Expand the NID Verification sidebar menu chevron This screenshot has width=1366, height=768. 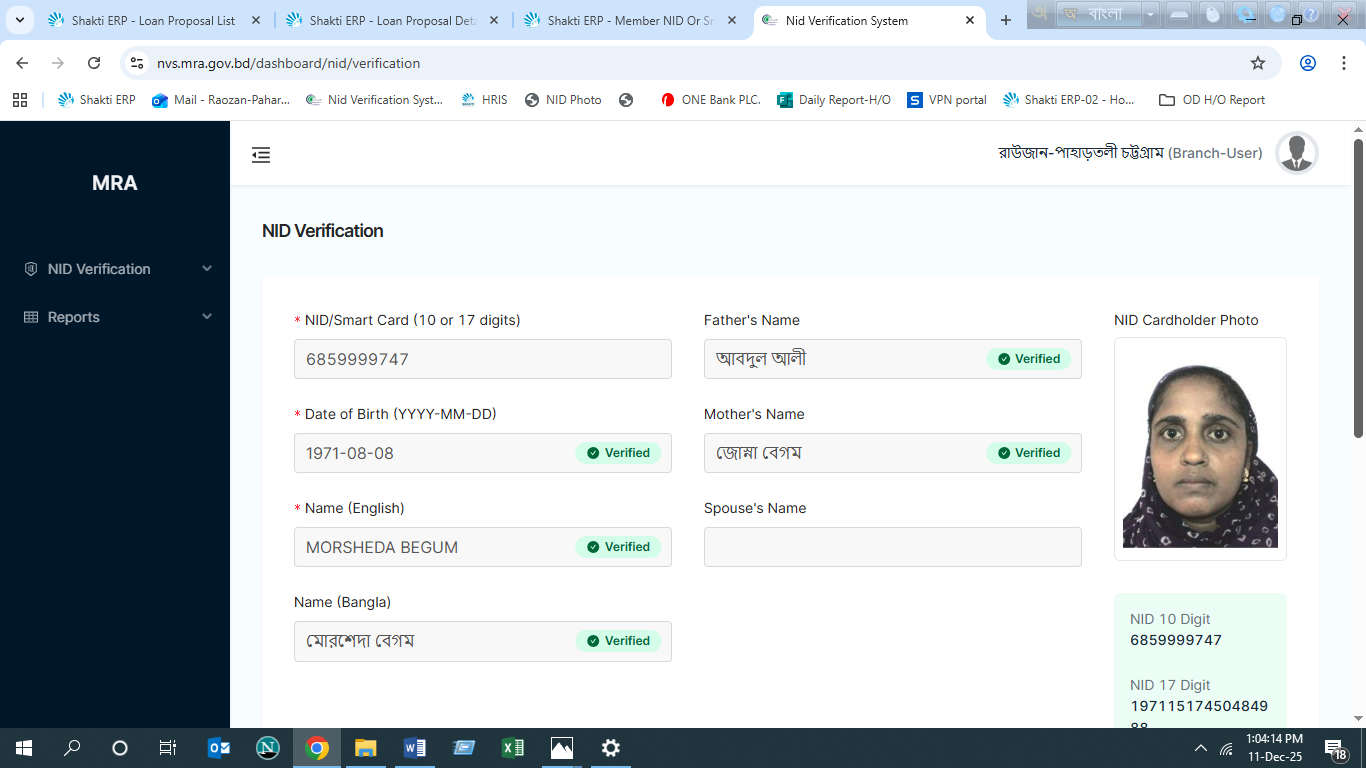pos(207,269)
